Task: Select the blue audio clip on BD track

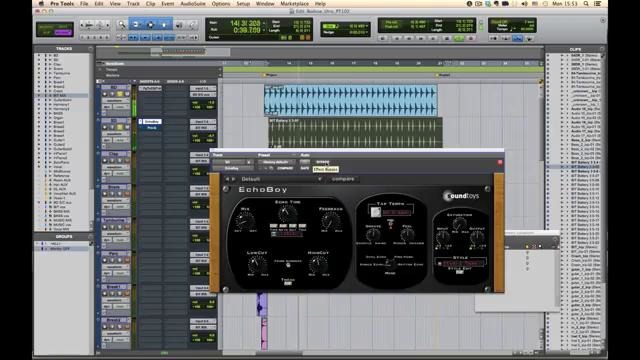Action: click(x=351, y=100)
